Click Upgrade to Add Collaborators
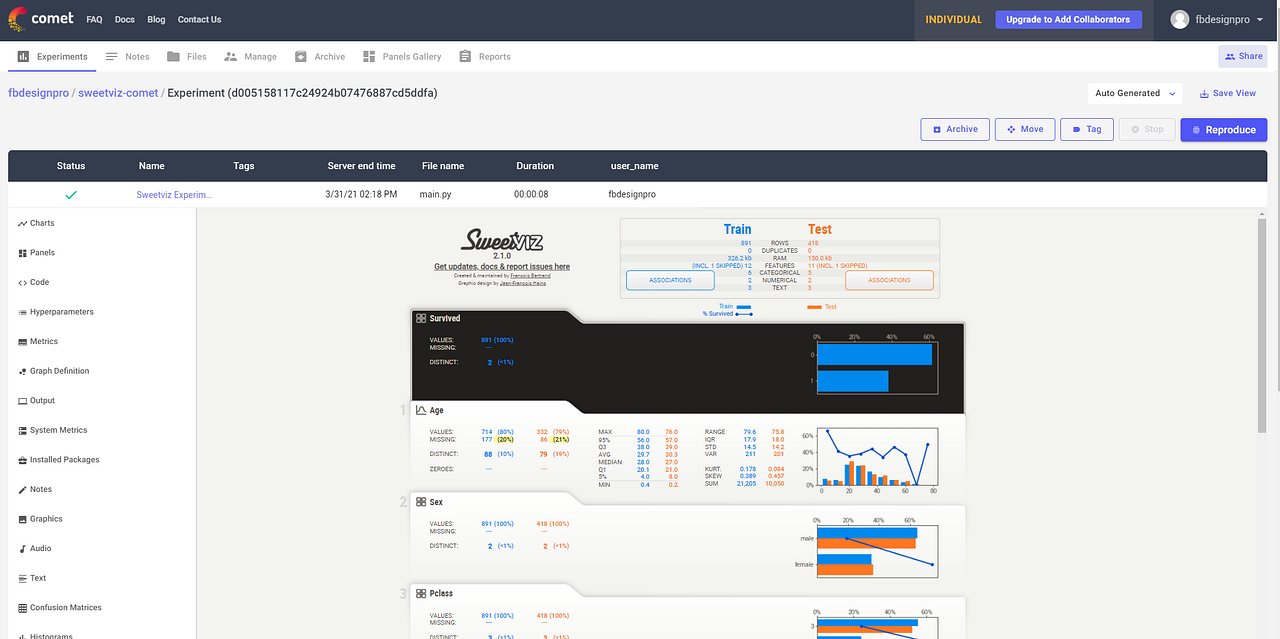This screenshot has width=1280, height=639. click(x=1068, y=19)
